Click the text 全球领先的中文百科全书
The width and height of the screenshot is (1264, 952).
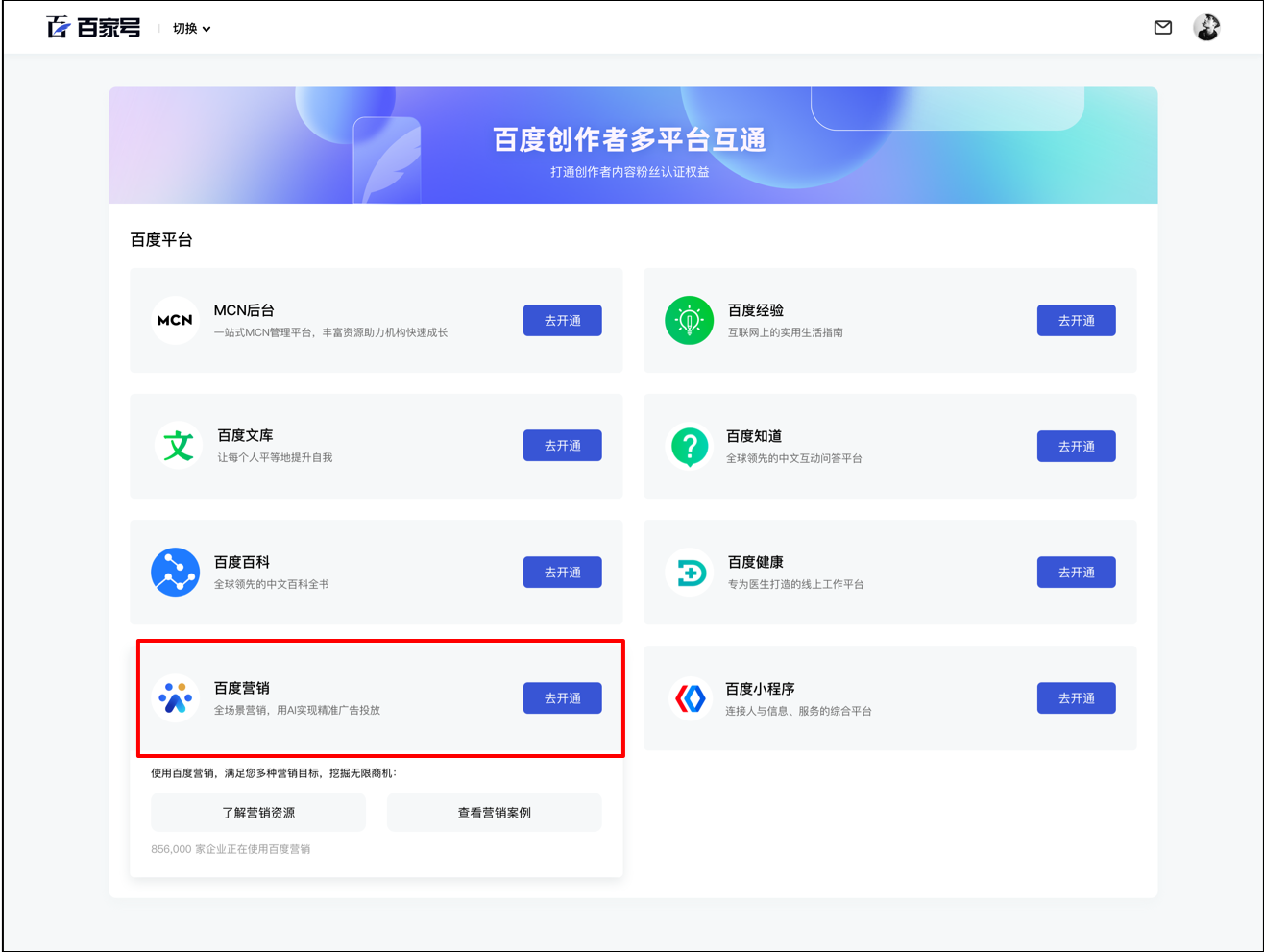tap(272, 584)
